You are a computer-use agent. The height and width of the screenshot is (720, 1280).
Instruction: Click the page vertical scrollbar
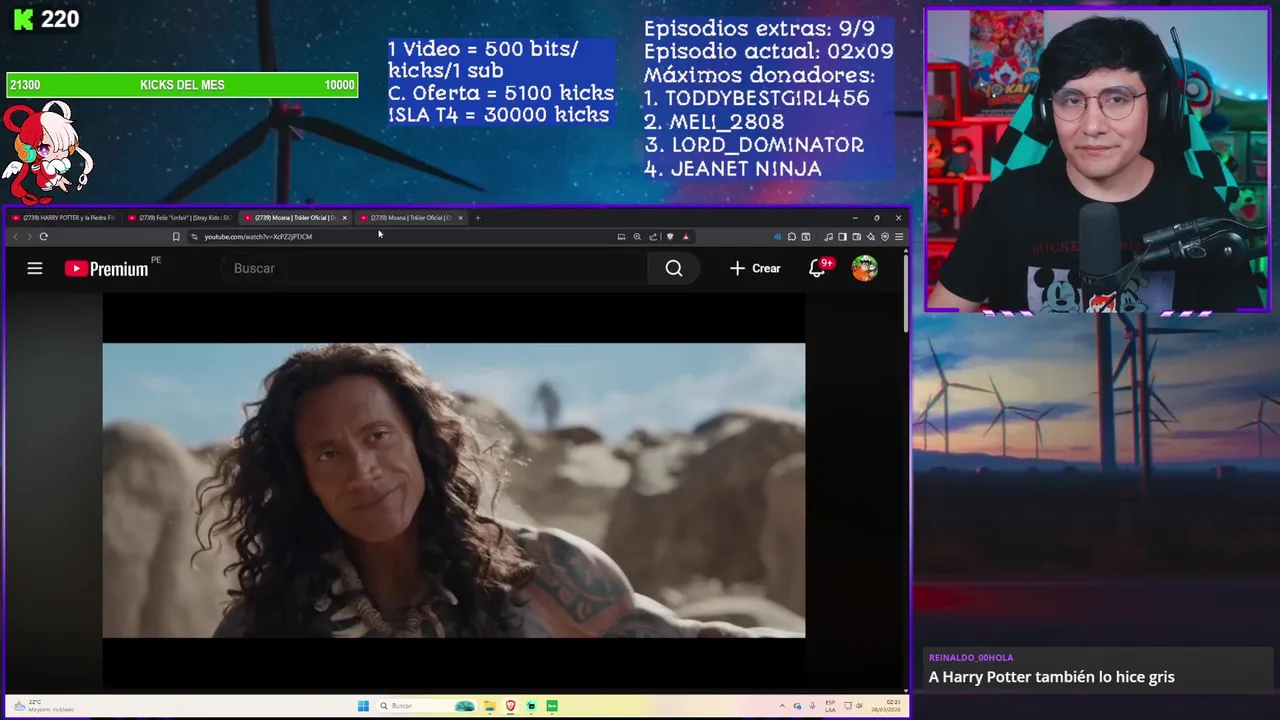click(x=905, y=292)
